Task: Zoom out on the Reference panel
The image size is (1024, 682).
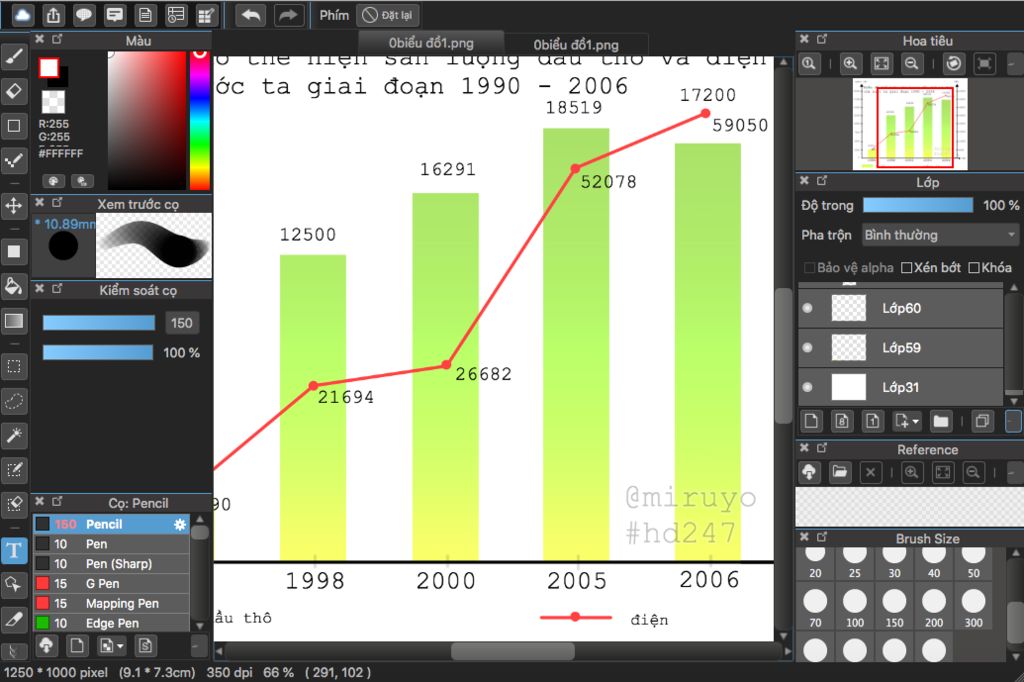Action: click(973, 472)
